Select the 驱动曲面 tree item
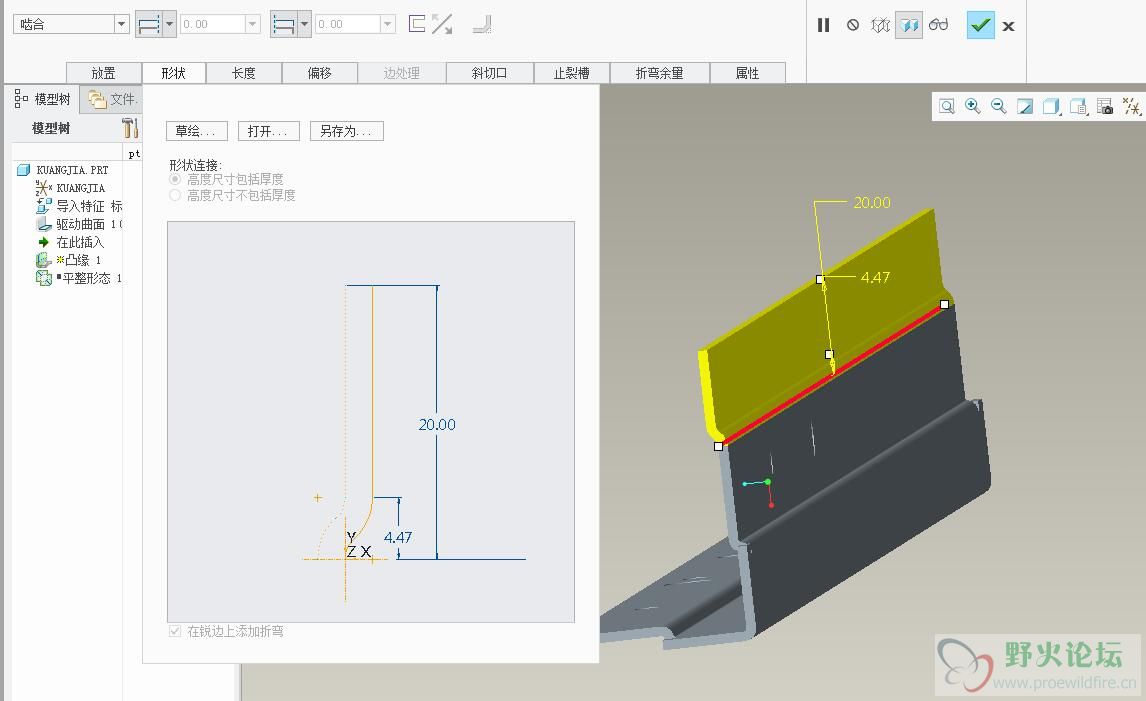1146x701 pixels. pyautogui.click(x=79, y=224)
